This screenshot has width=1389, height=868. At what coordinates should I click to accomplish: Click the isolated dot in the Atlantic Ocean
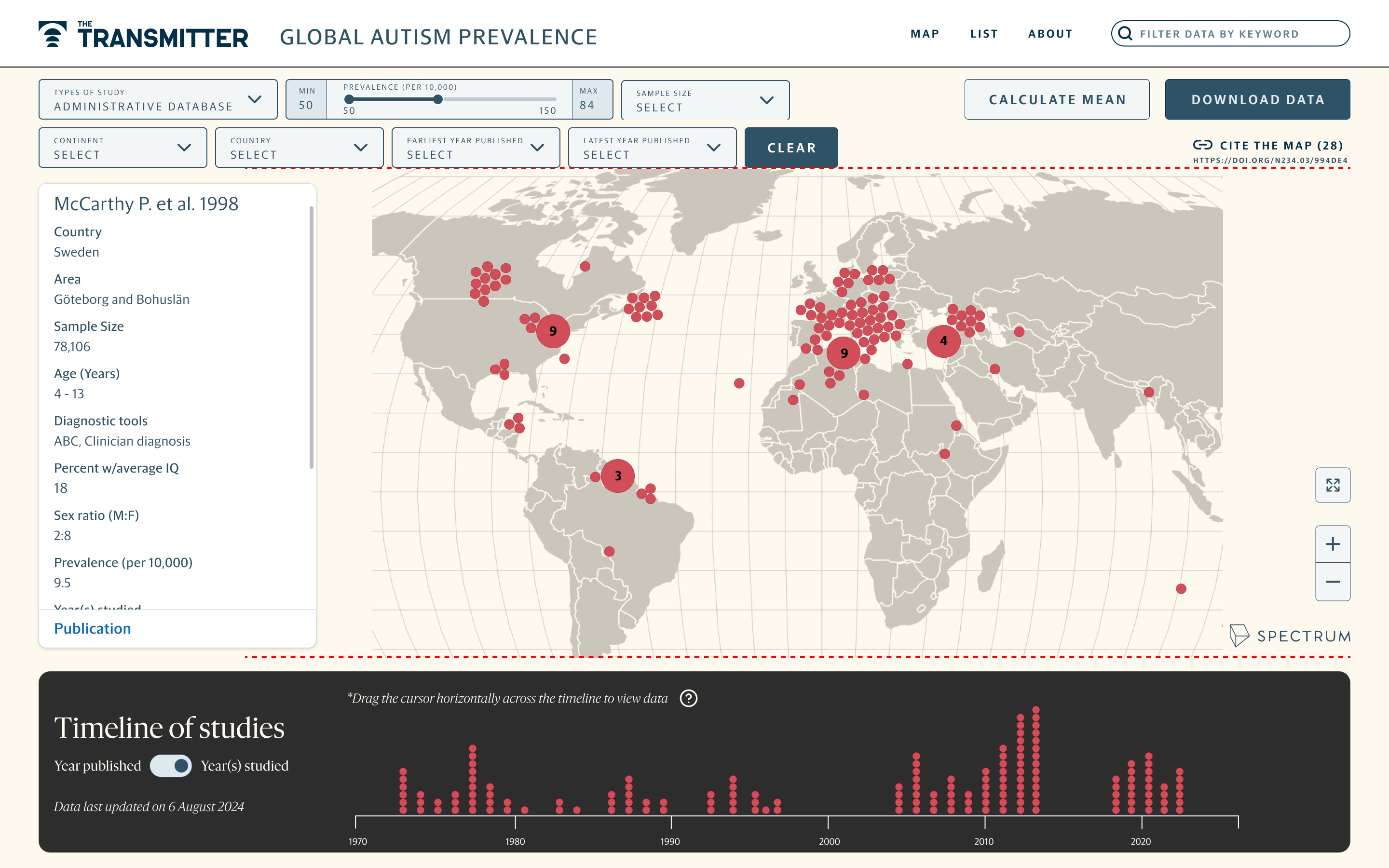(x=739, y=383)
